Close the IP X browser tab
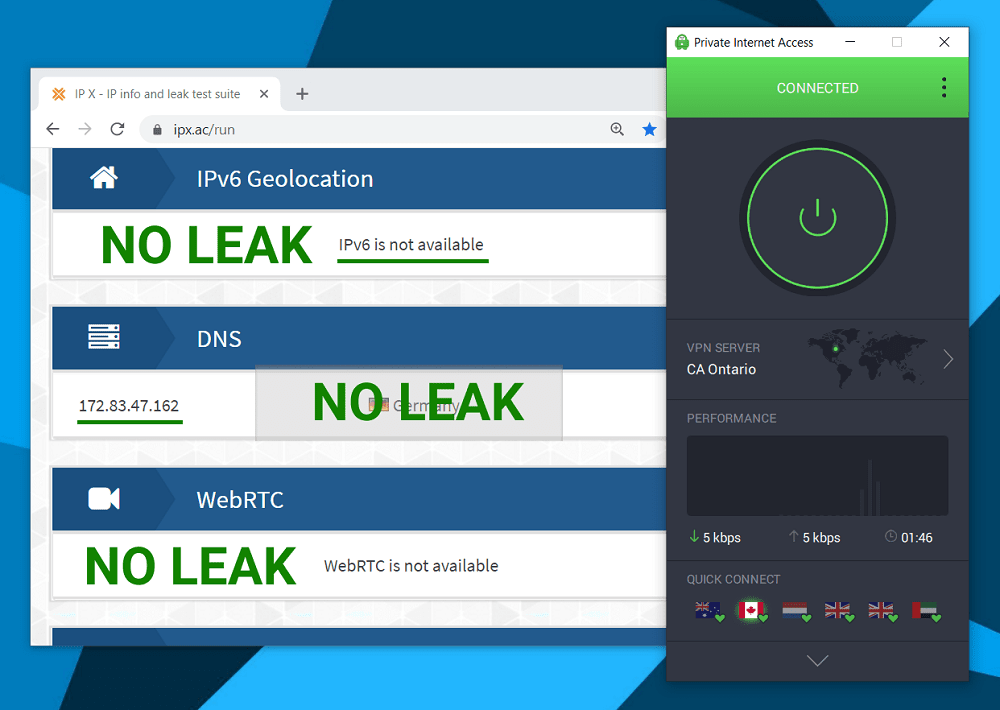This screenshot has height=710, width=1000. pyautogui.click(x=264, y=94)
